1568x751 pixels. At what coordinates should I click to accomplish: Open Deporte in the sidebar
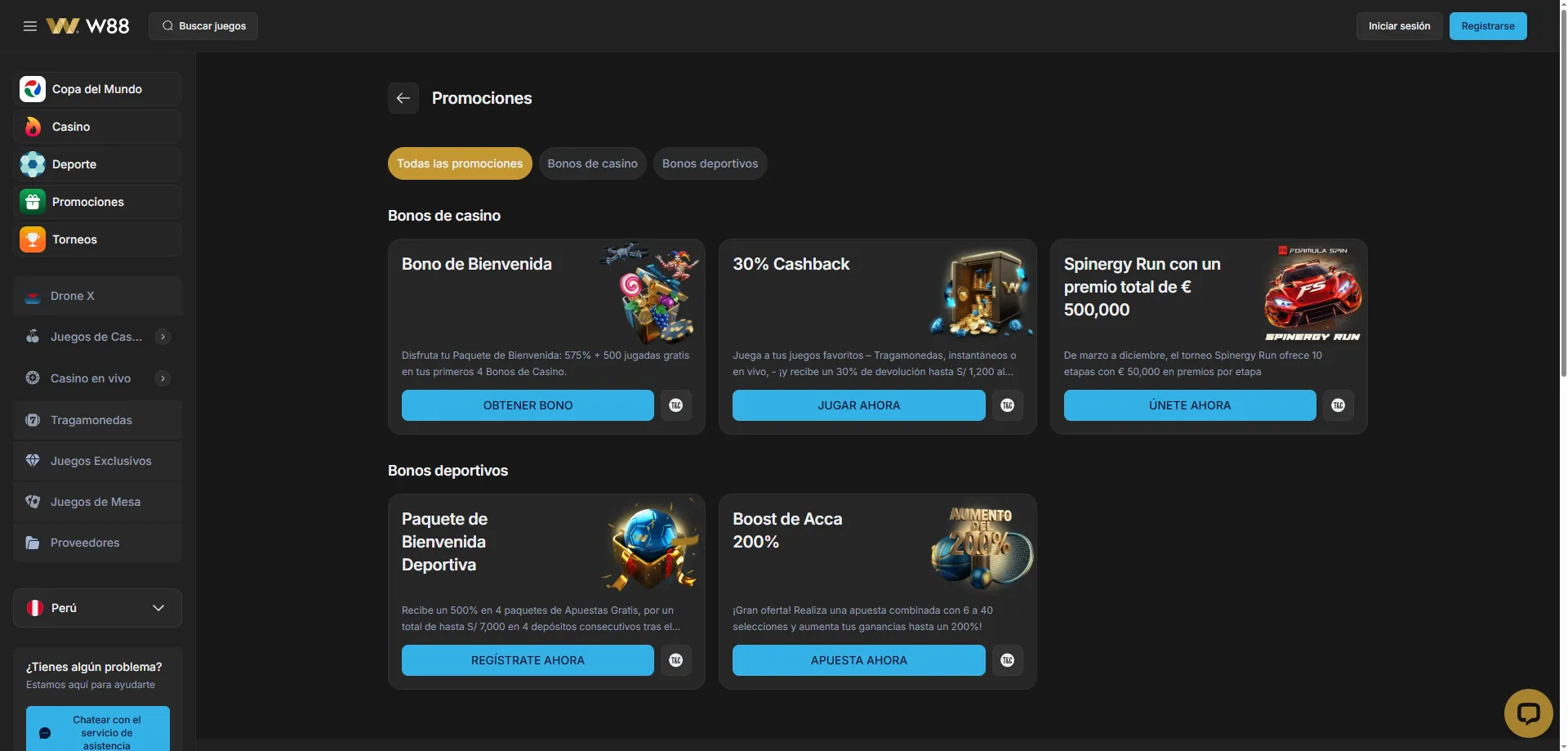click(97, 164)
